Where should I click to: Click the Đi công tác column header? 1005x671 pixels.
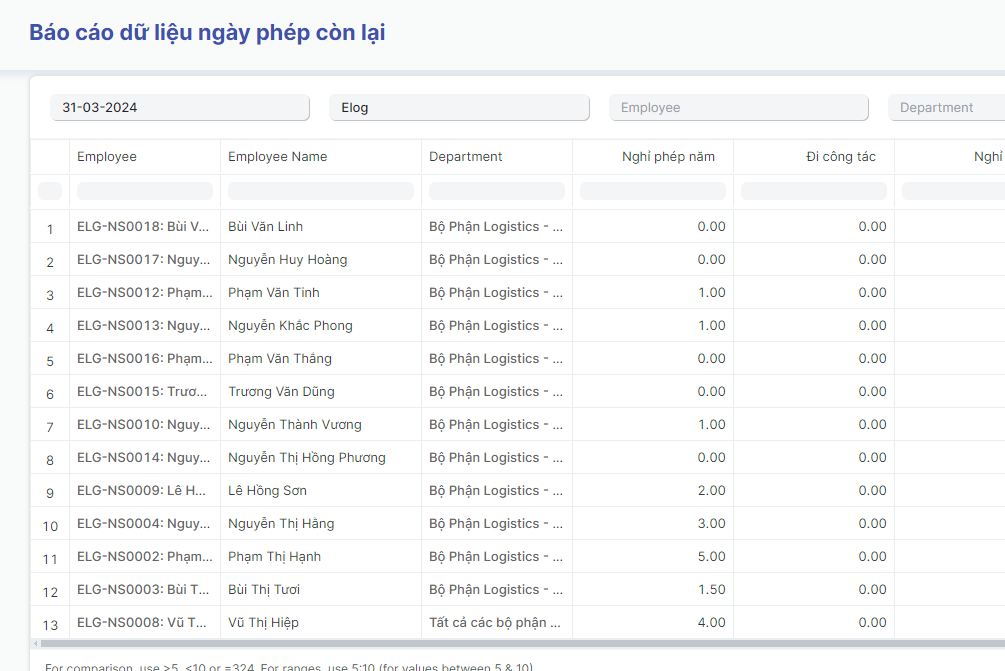pyautogui.click(x=841, y=157)
